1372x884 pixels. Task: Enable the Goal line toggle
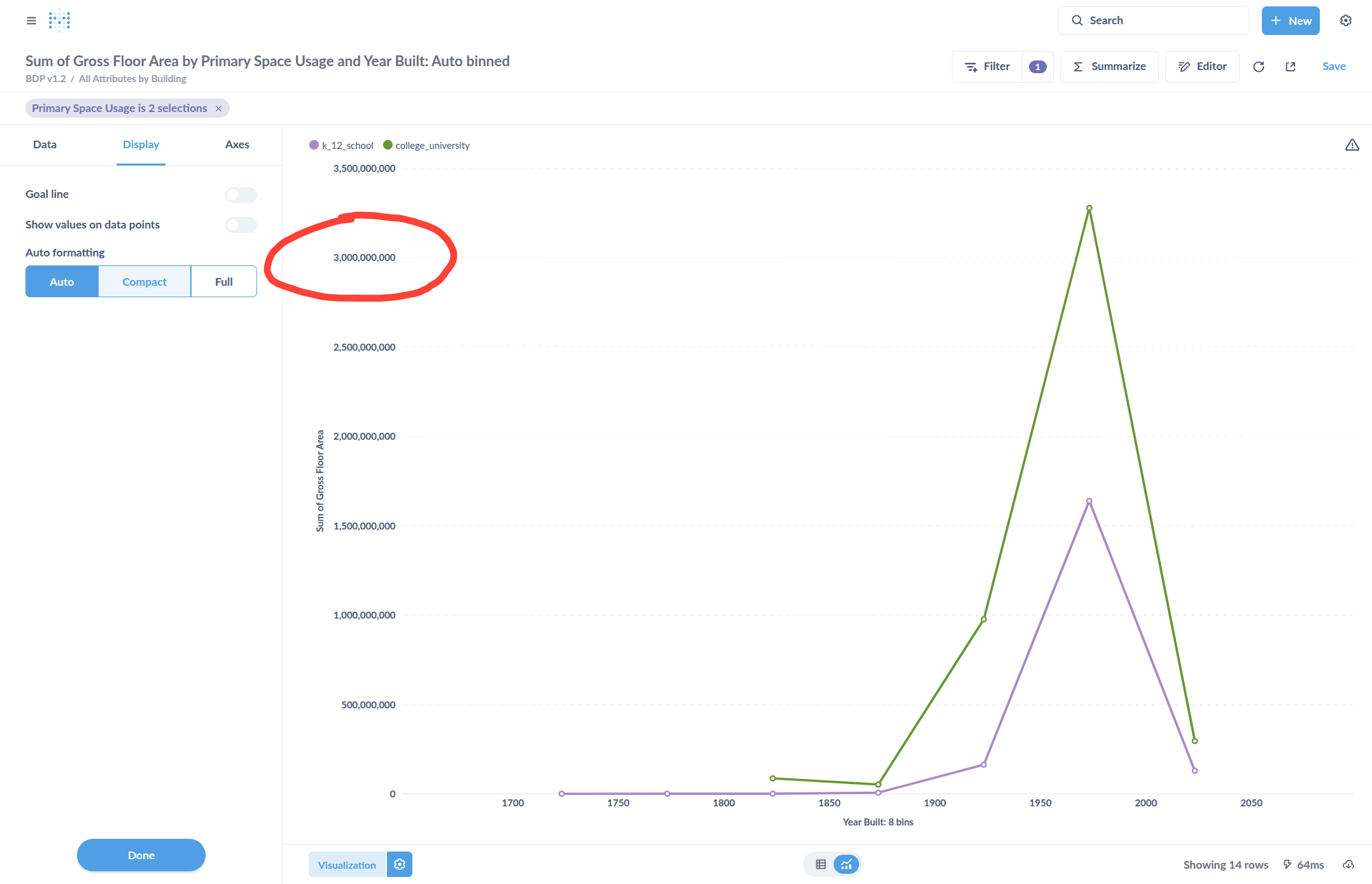coord(241,195)
